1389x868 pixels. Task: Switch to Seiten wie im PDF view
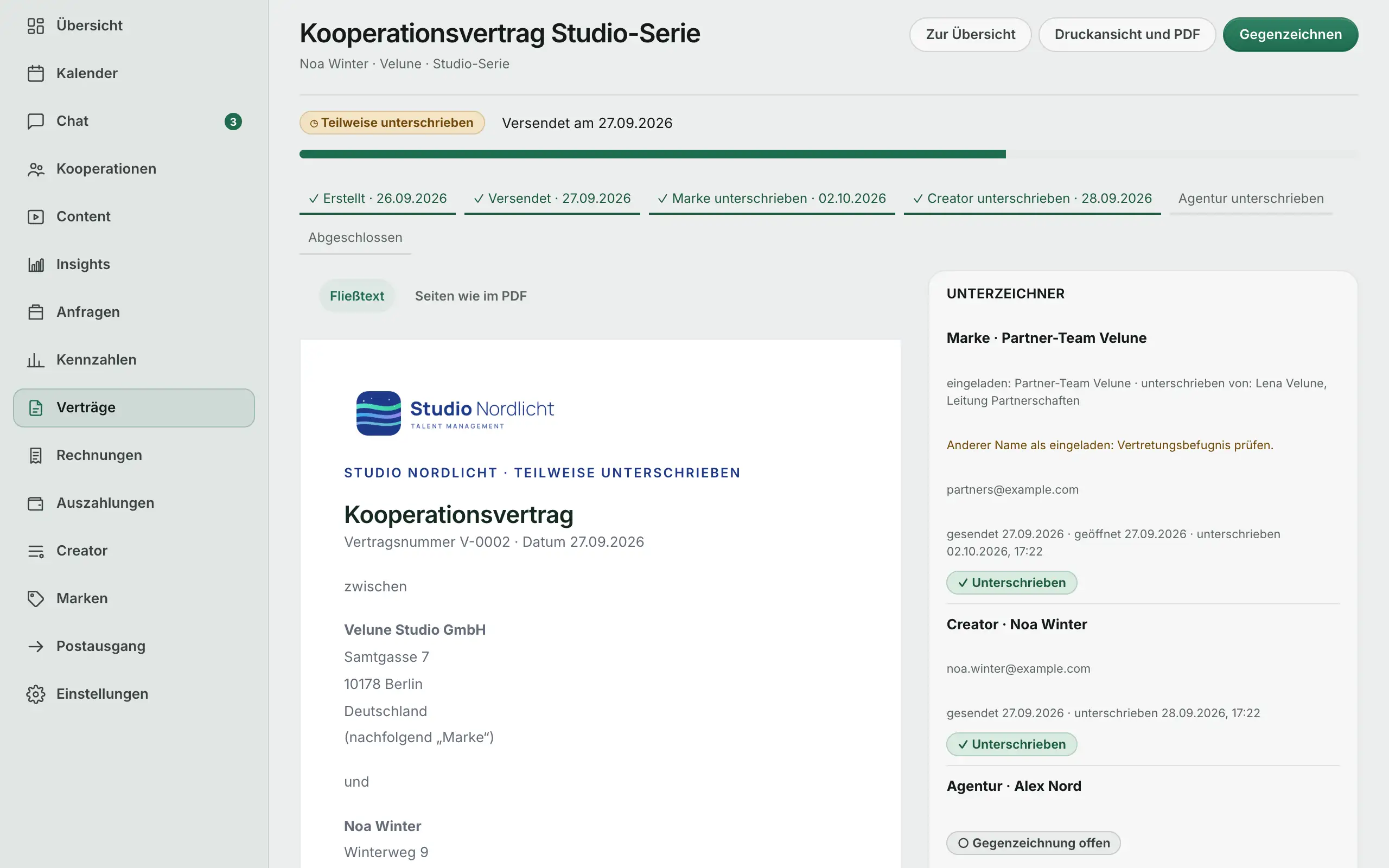[x=470, y=296]
